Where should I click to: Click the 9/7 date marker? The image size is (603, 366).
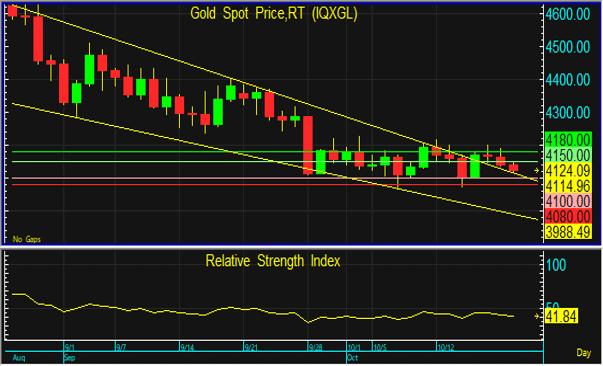tap(121, 348)
